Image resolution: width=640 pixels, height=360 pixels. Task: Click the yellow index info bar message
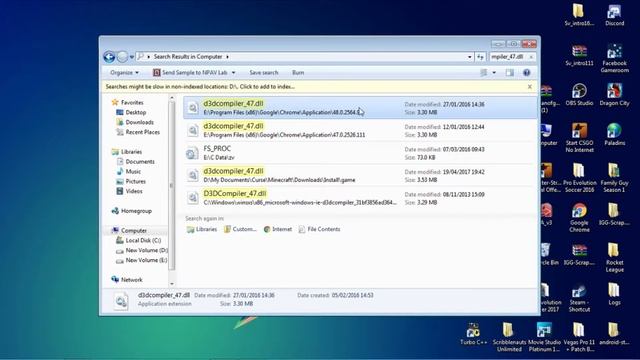click(x=200, y=87)
